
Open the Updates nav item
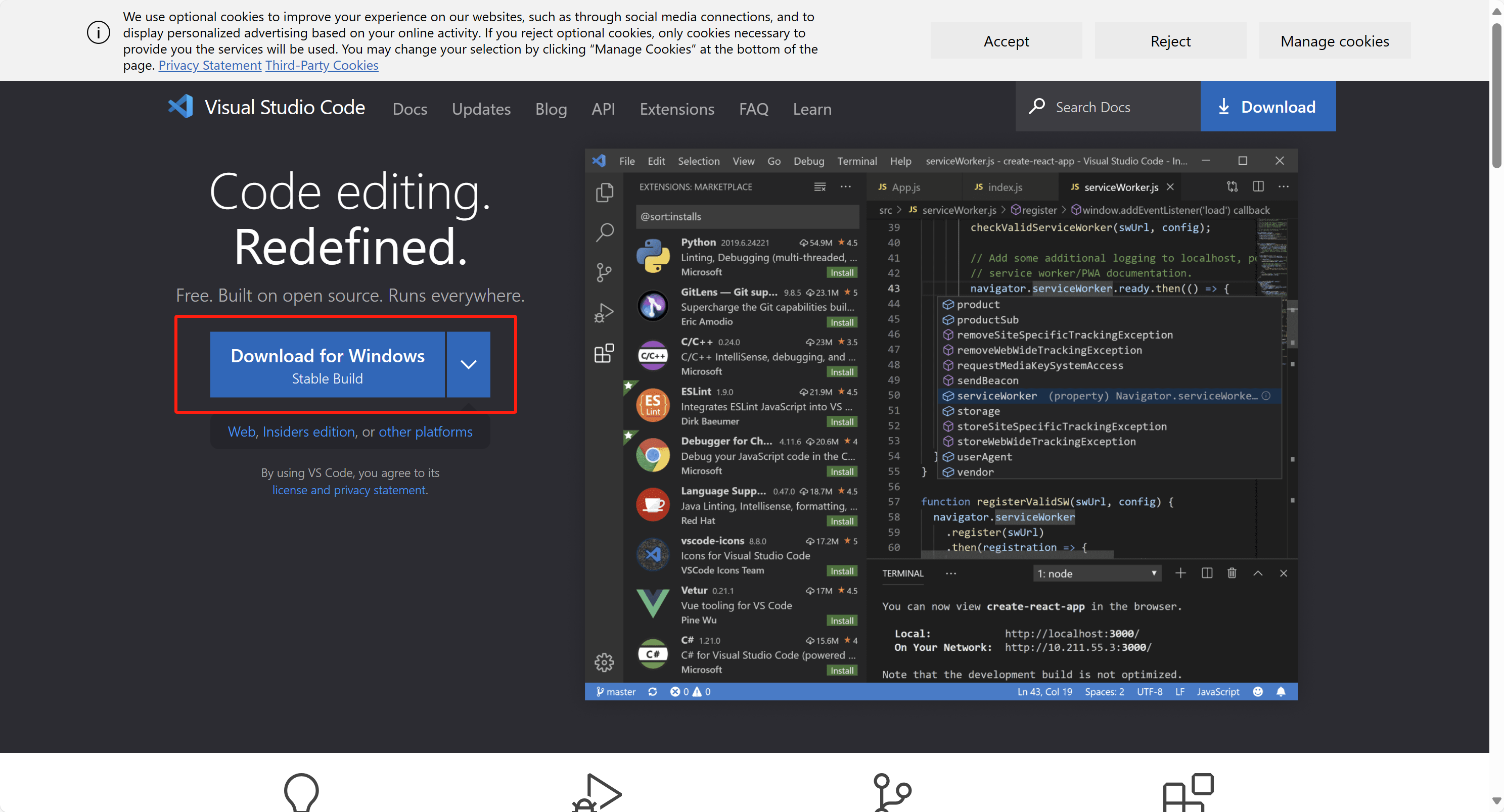pyautogui.click(x=481, y=109)
